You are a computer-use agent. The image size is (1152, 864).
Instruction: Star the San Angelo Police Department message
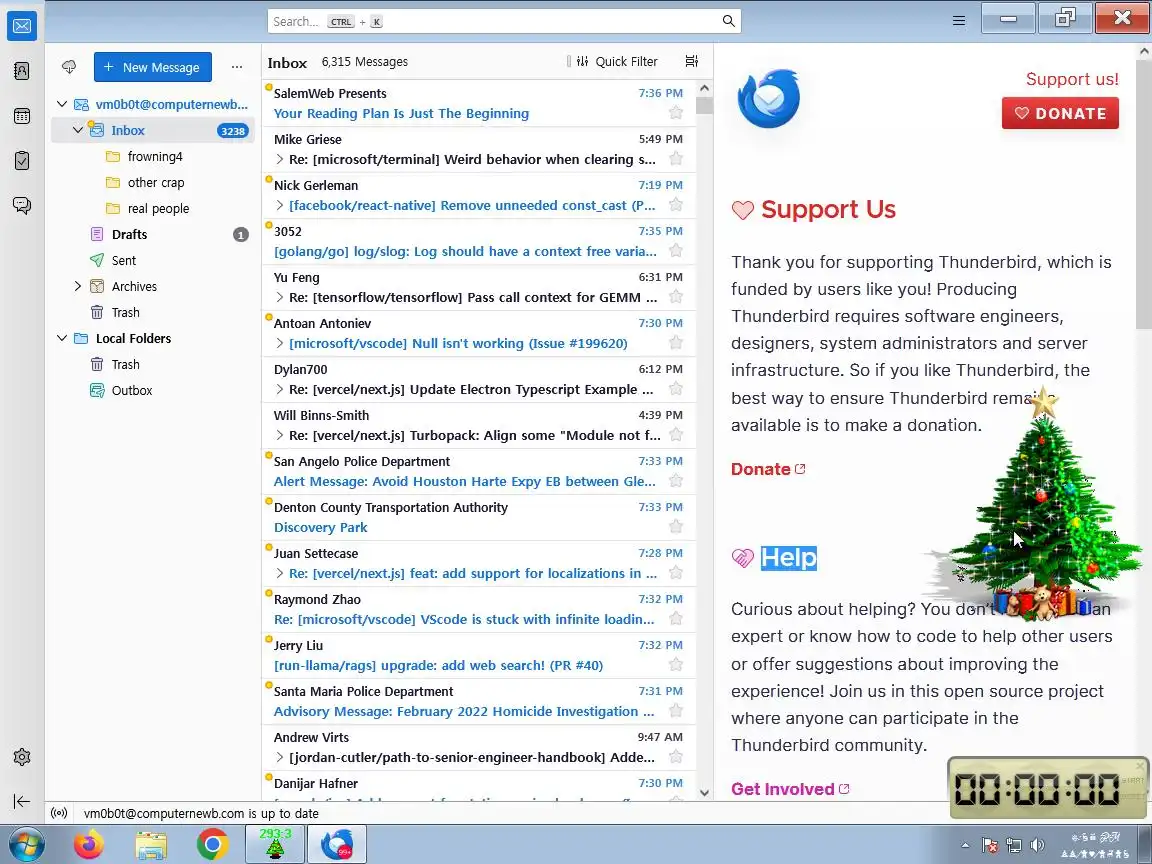pos(676,480)
